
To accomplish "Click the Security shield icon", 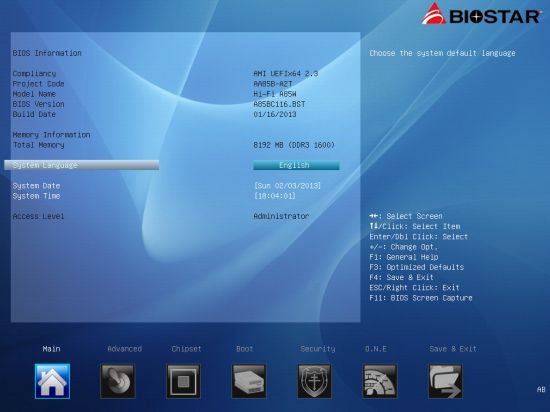I will [314, 381].
